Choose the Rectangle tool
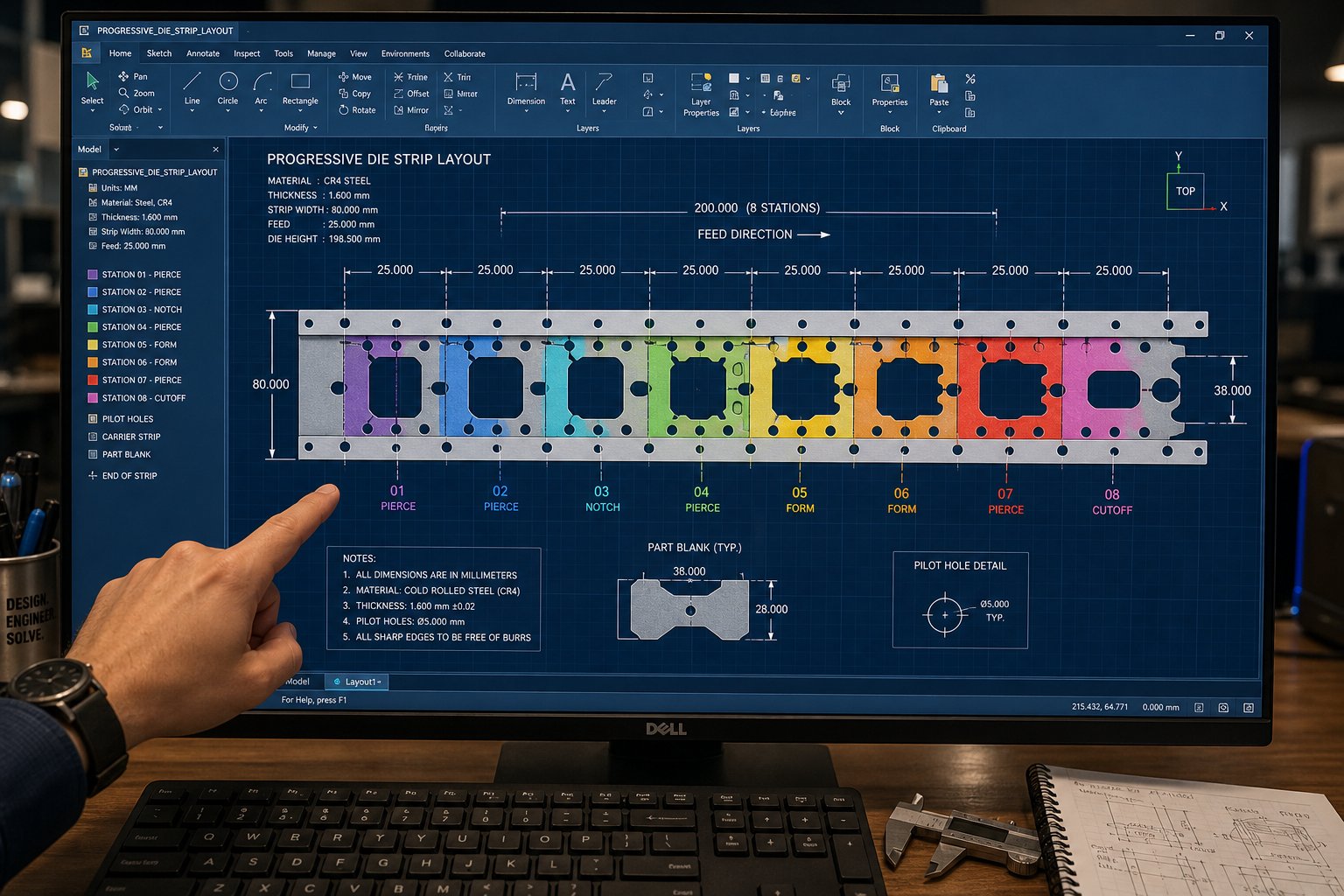 pos(300,88)
